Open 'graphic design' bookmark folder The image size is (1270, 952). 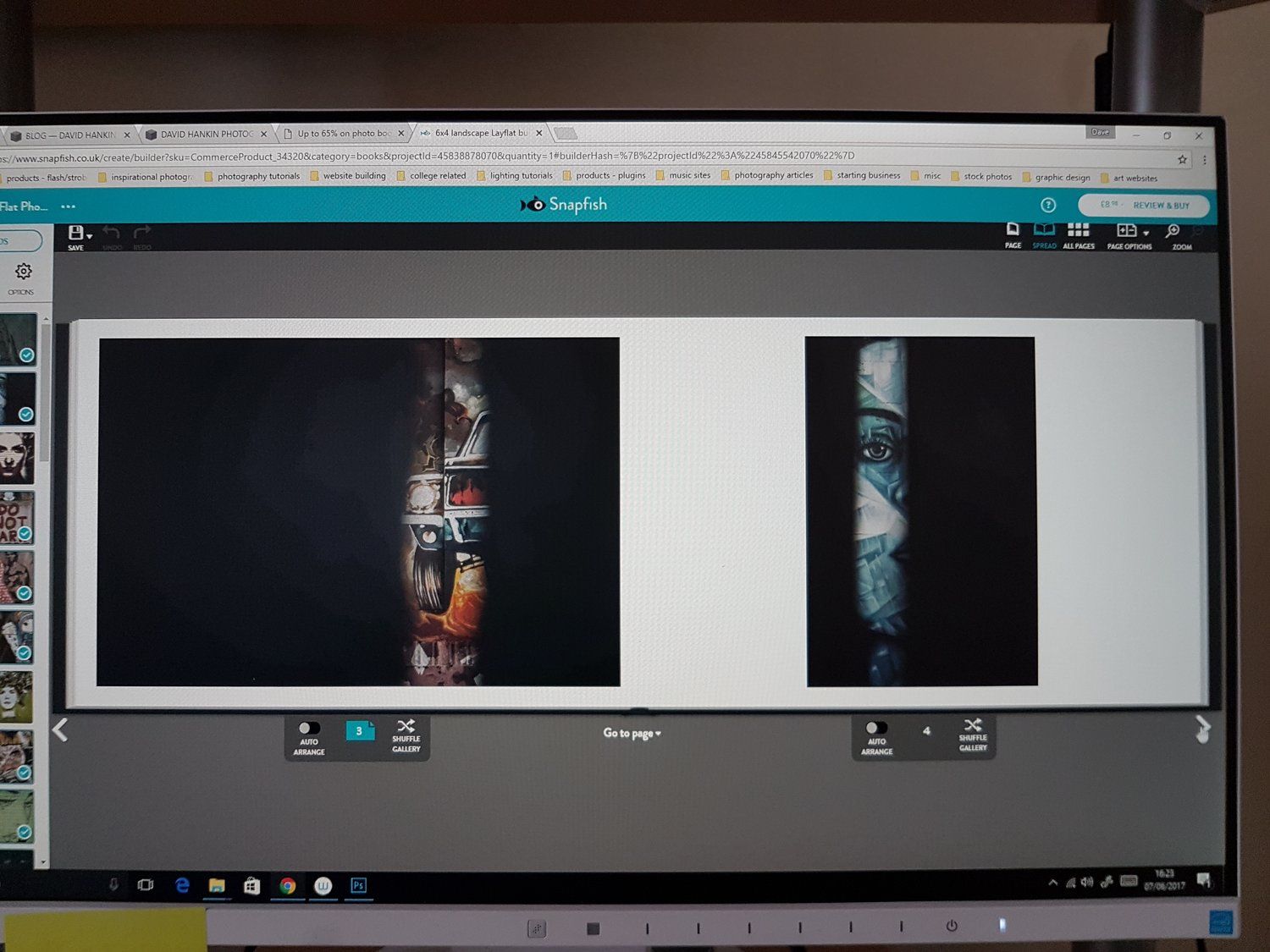tap(1057, 177)
